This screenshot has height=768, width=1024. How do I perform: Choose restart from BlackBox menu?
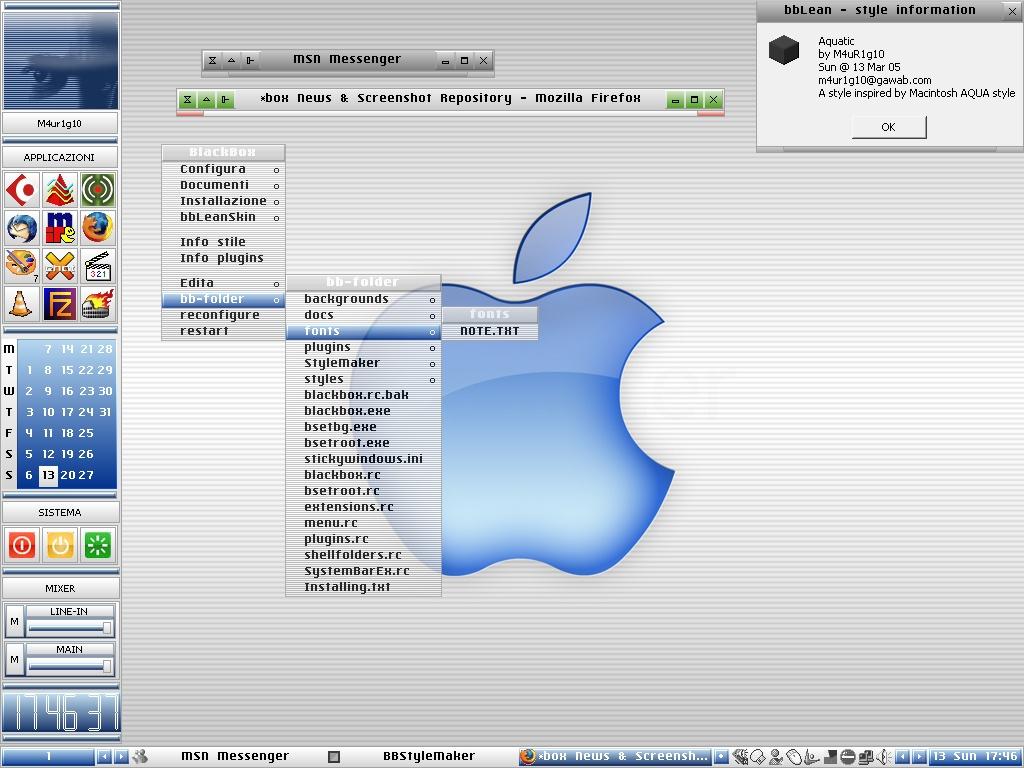pyautogui.click(x=223, y=331)
